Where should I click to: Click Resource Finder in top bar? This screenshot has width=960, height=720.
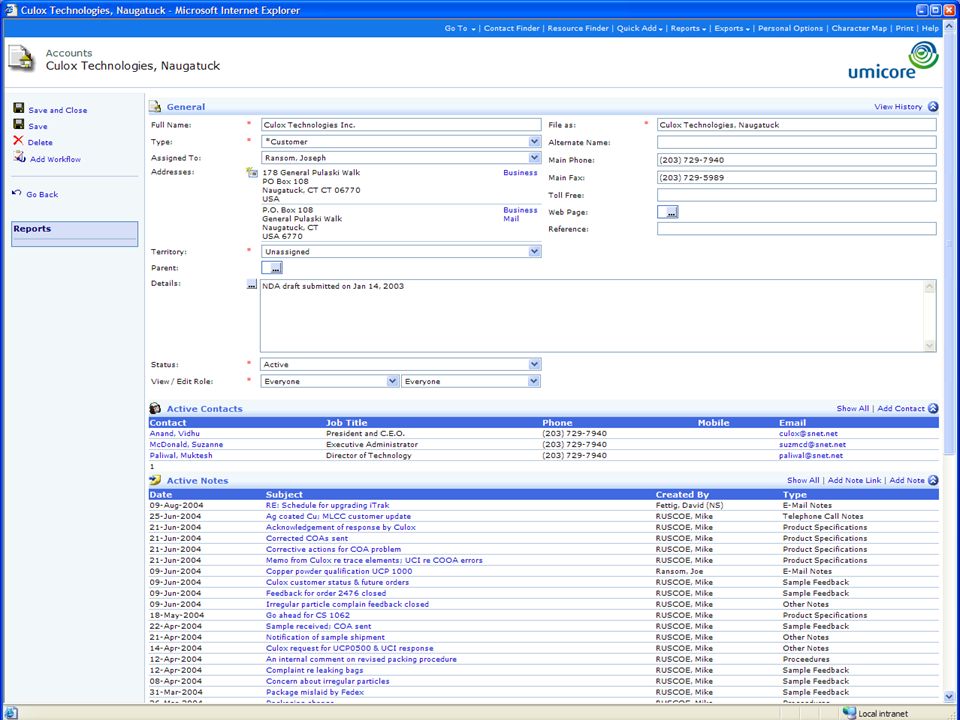(578, 28)
